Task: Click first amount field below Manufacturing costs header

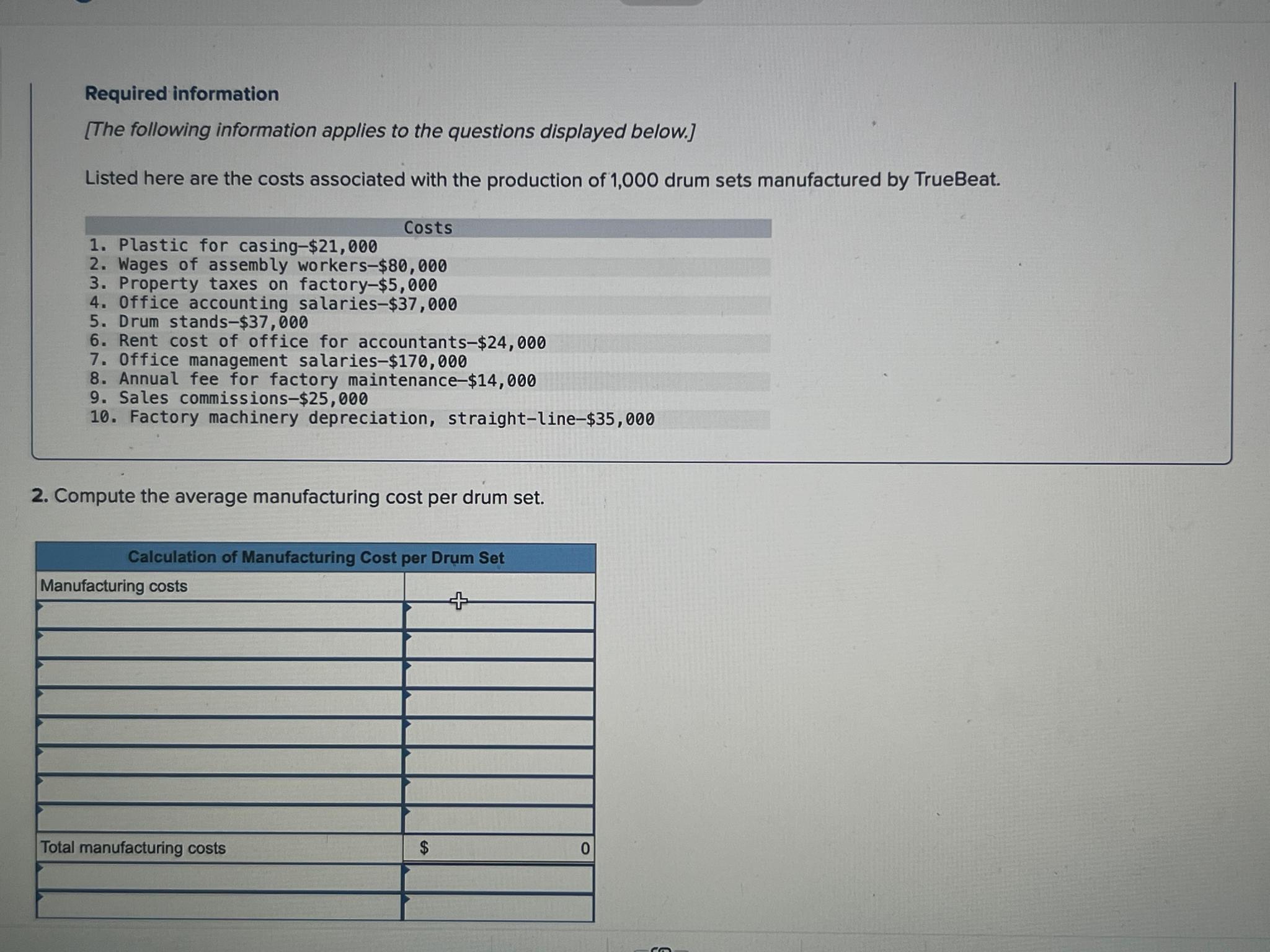Action: [x=499, y=616]
